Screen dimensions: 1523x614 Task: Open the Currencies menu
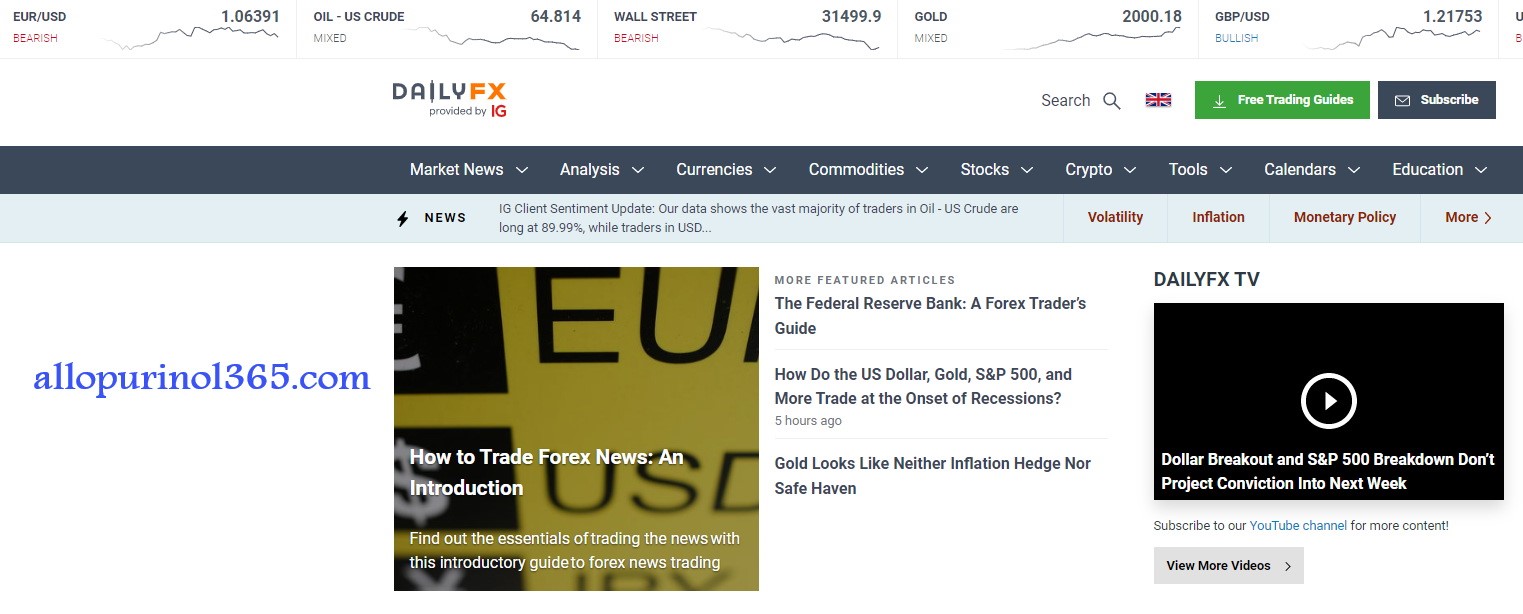coord(714,170)
